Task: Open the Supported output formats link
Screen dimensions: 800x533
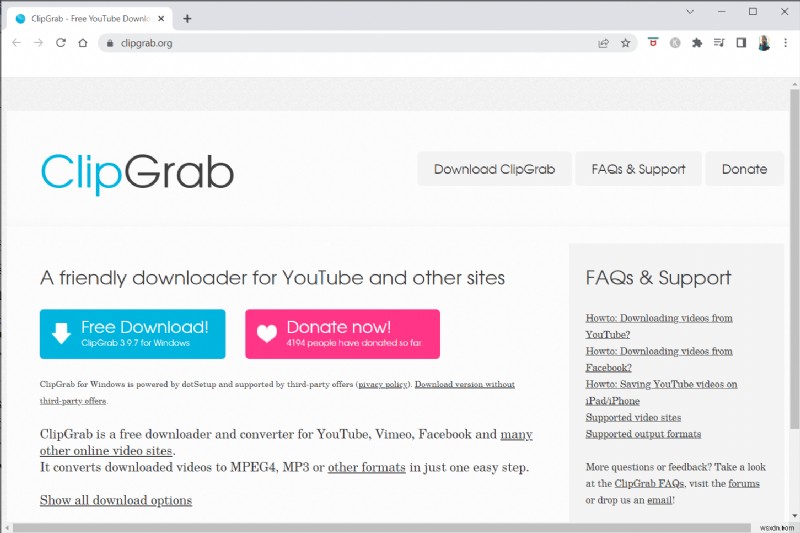Action: pos(643,434)
